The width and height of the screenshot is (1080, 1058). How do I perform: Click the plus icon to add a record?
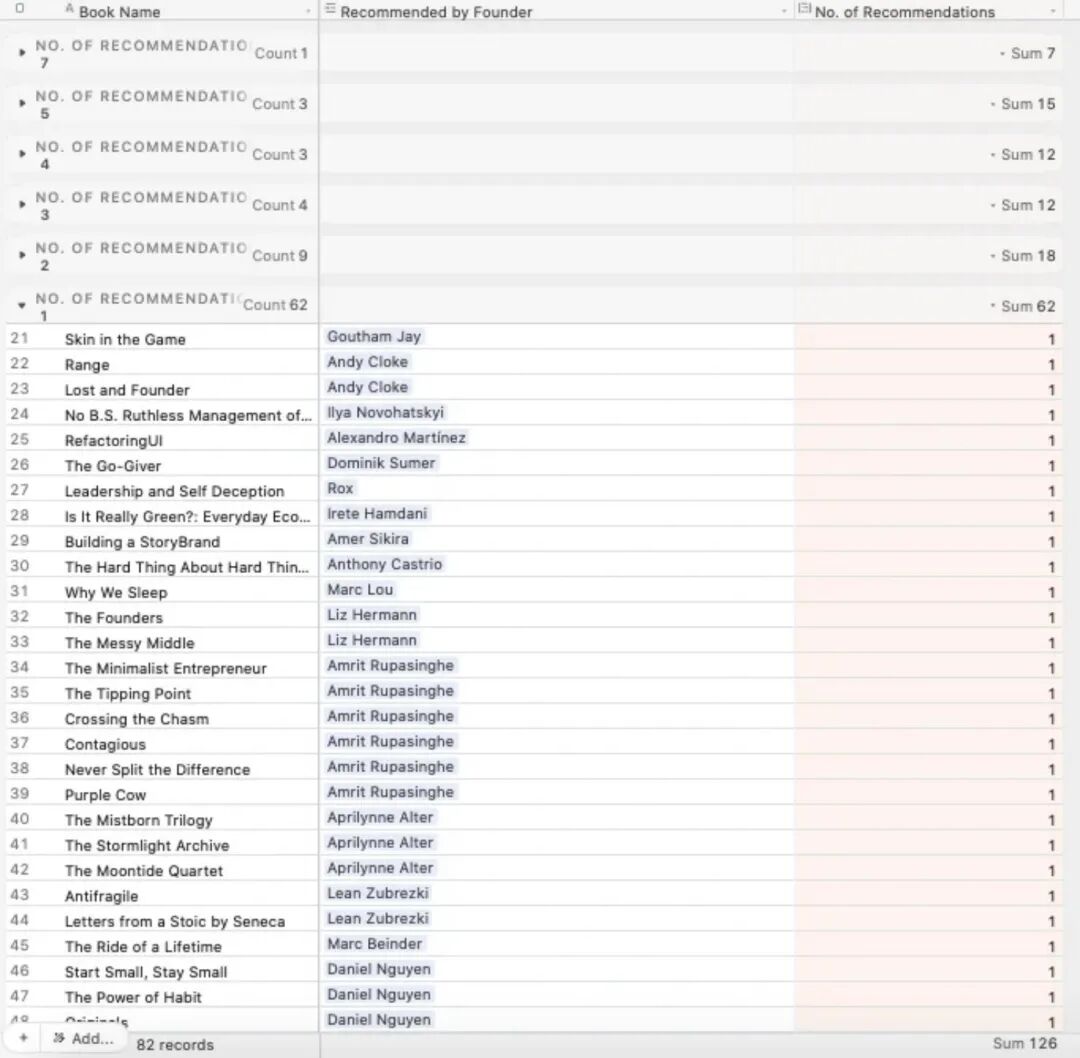(23, 1038)
